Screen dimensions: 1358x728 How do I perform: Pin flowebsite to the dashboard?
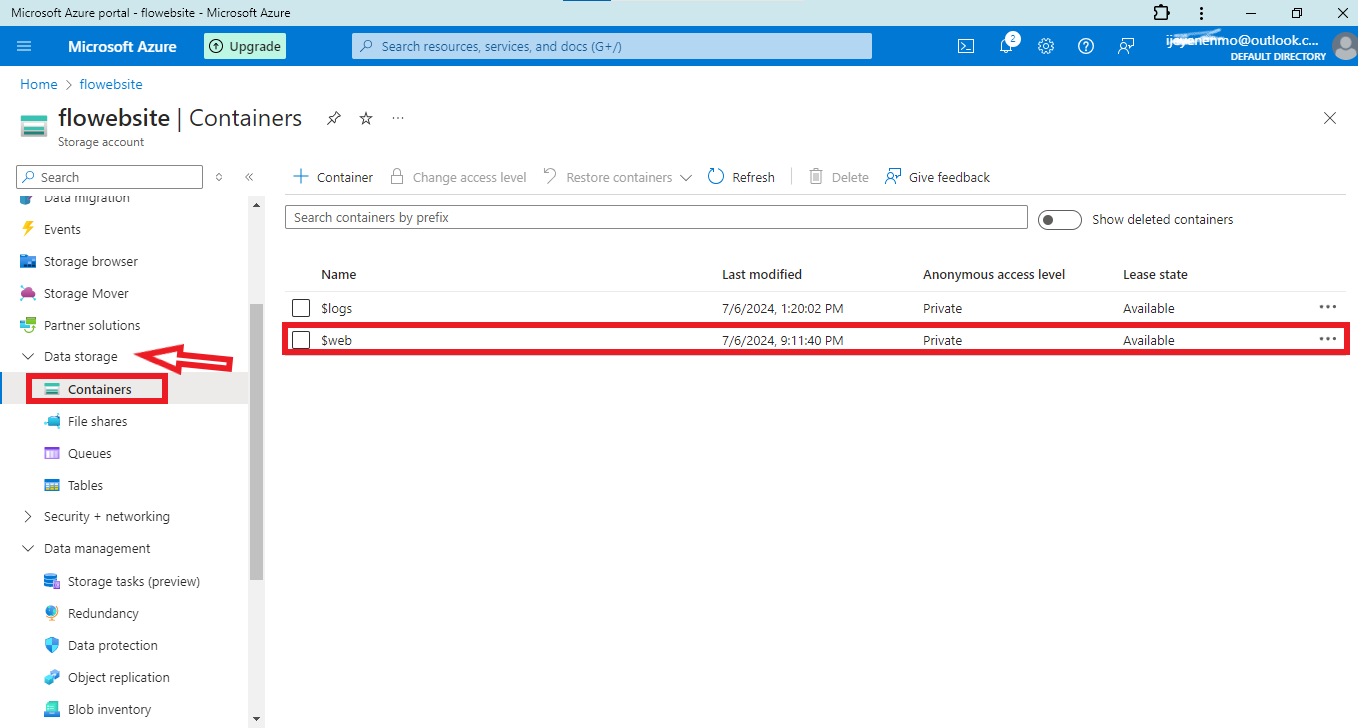(x=334, y=118)
